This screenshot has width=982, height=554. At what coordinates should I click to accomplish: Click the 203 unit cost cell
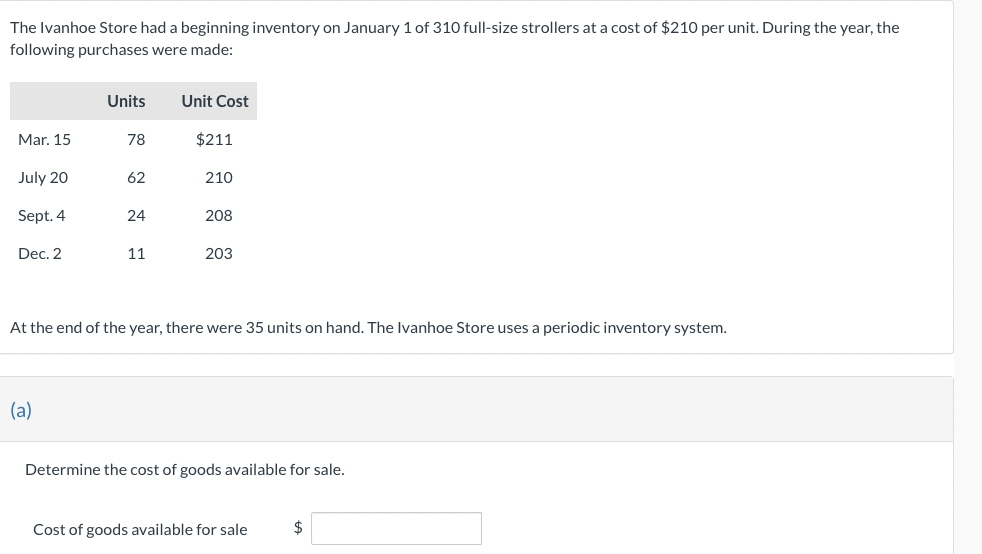coord(218,254)
